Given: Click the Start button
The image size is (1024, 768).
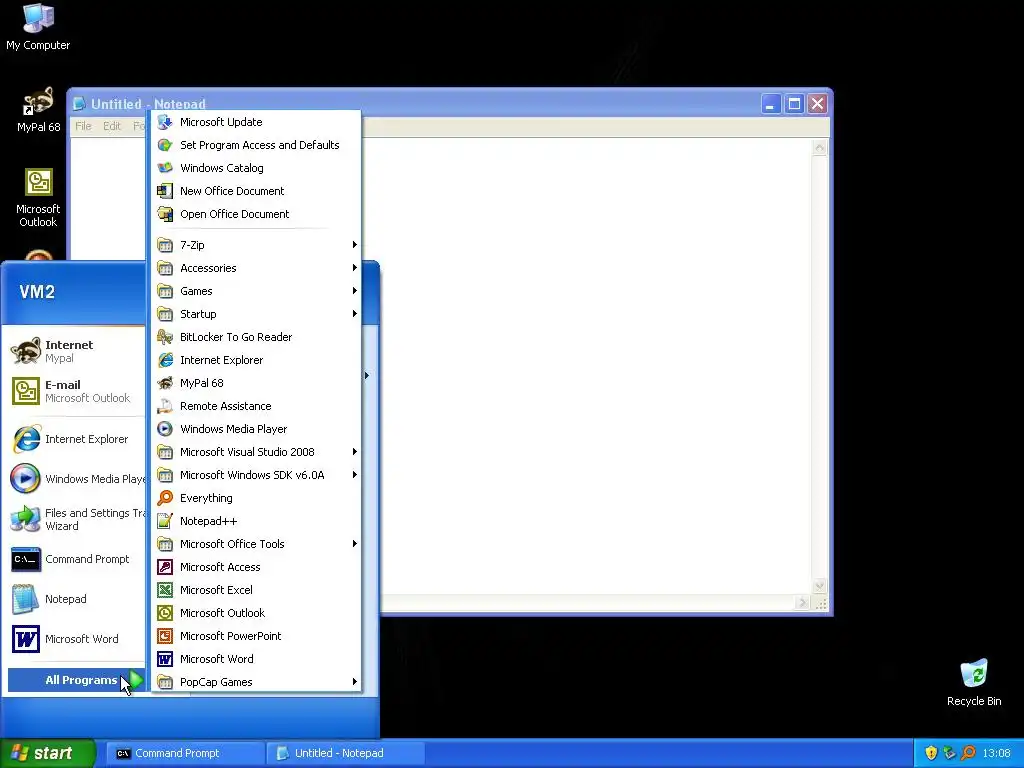Looking at the screenshot, I should coord(48,753).
